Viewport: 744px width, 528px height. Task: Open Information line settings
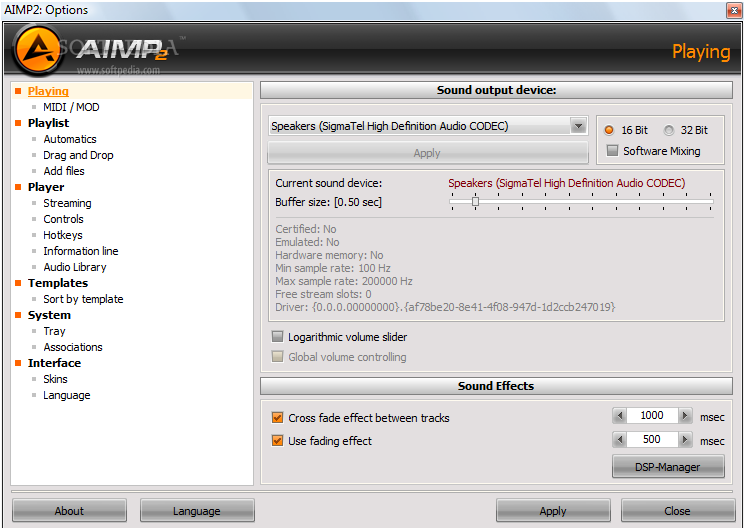(x=81, y=251)
